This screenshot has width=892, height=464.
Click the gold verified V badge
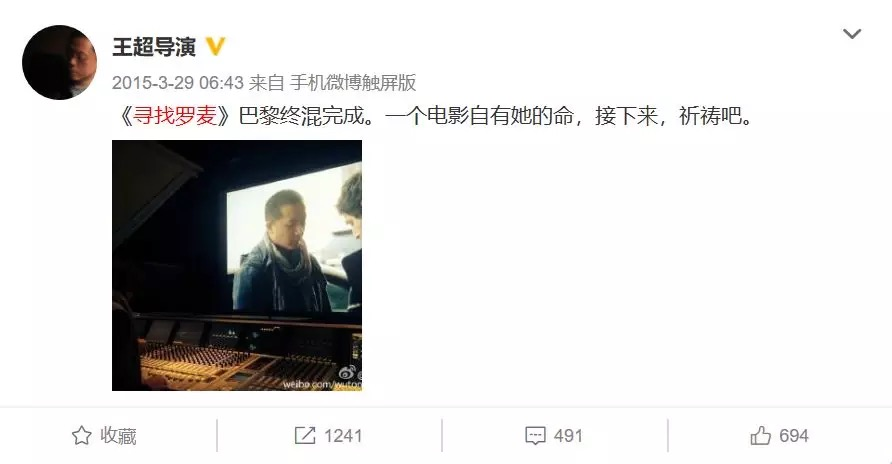pos(215,46)
